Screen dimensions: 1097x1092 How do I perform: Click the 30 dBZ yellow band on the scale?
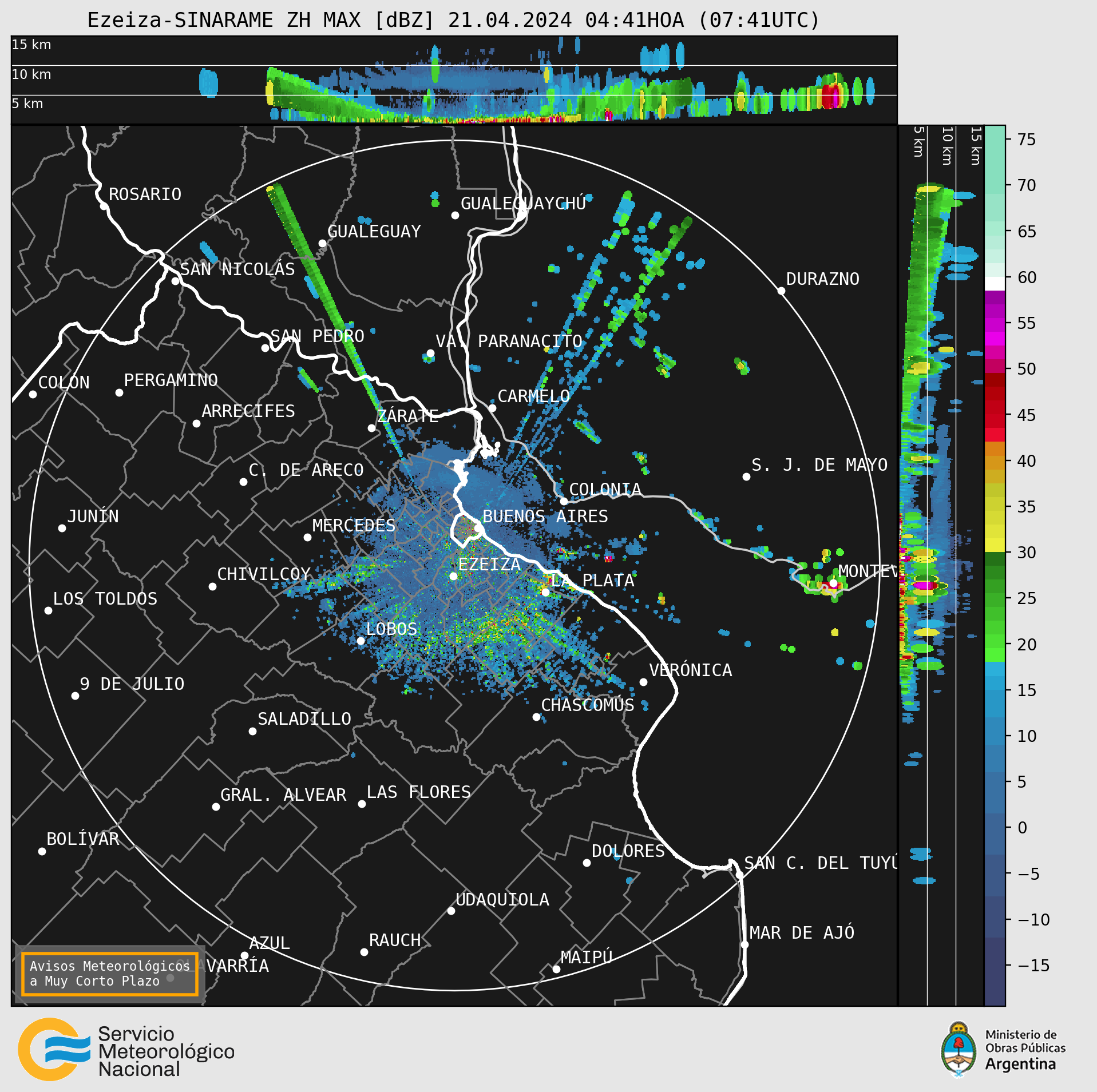[995, 545]
